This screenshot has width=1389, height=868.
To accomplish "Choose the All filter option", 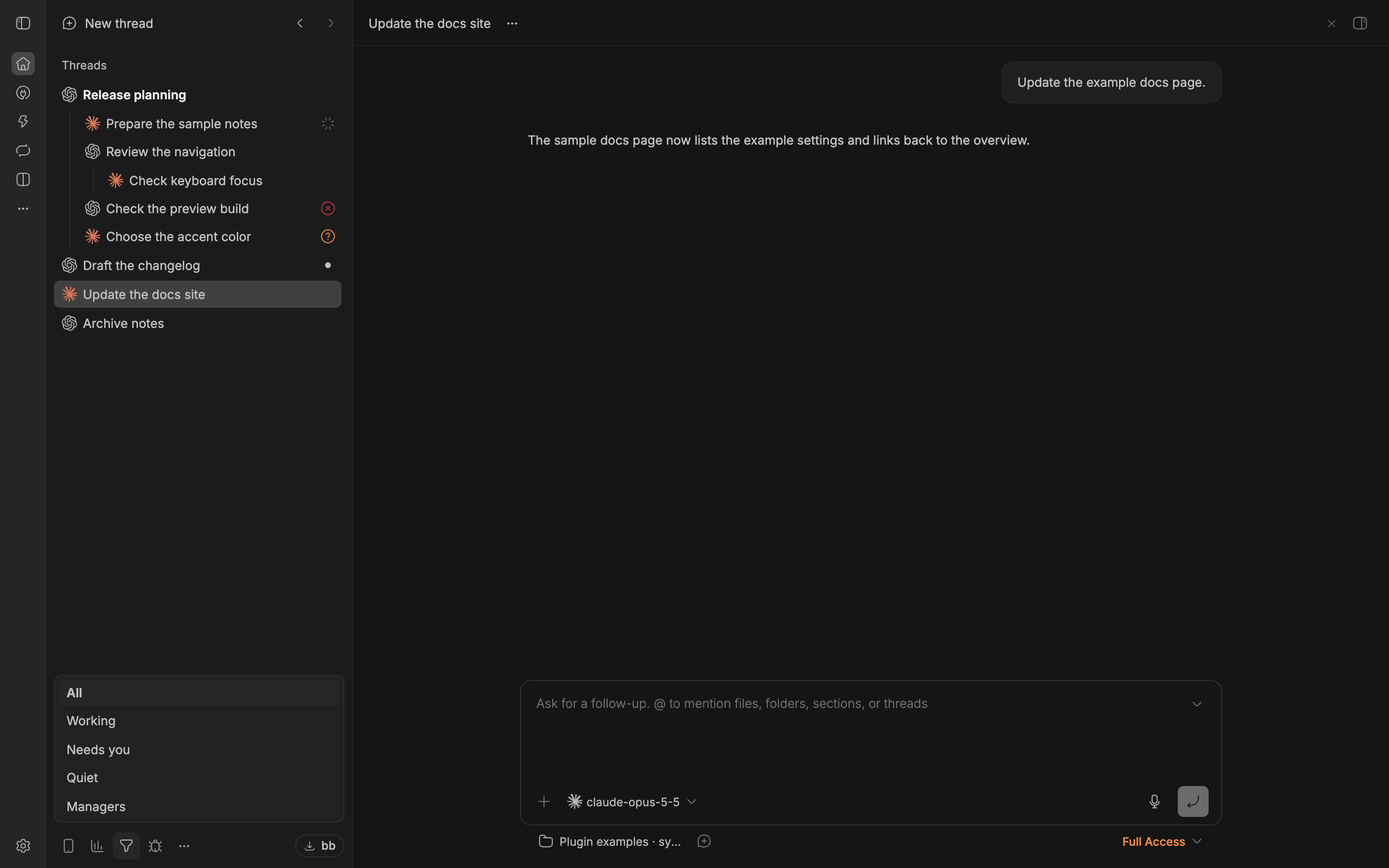I will click(x=199, y=693).
